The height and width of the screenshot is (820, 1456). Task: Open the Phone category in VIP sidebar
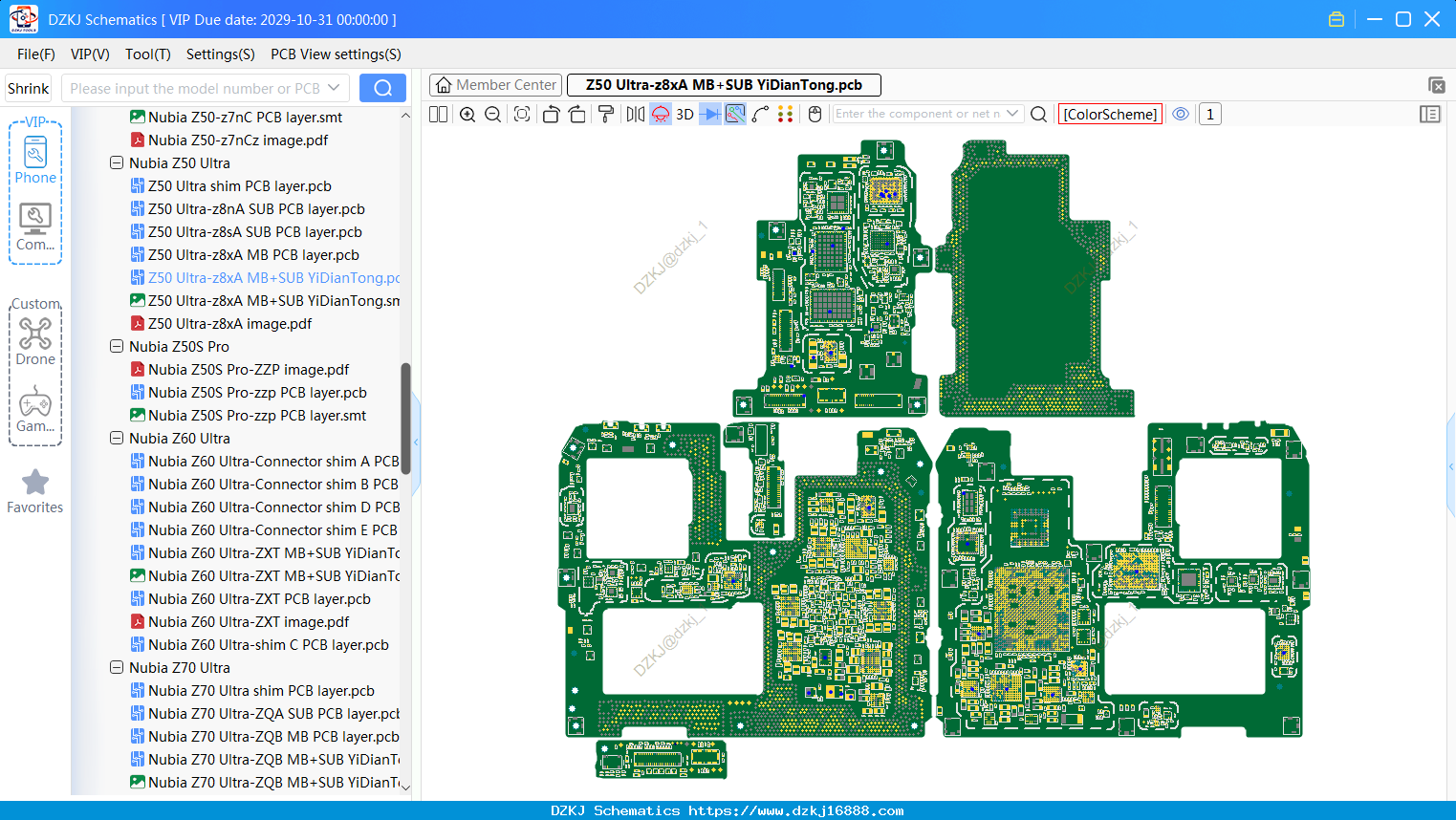pyautogui.click(x=35, y=160)
